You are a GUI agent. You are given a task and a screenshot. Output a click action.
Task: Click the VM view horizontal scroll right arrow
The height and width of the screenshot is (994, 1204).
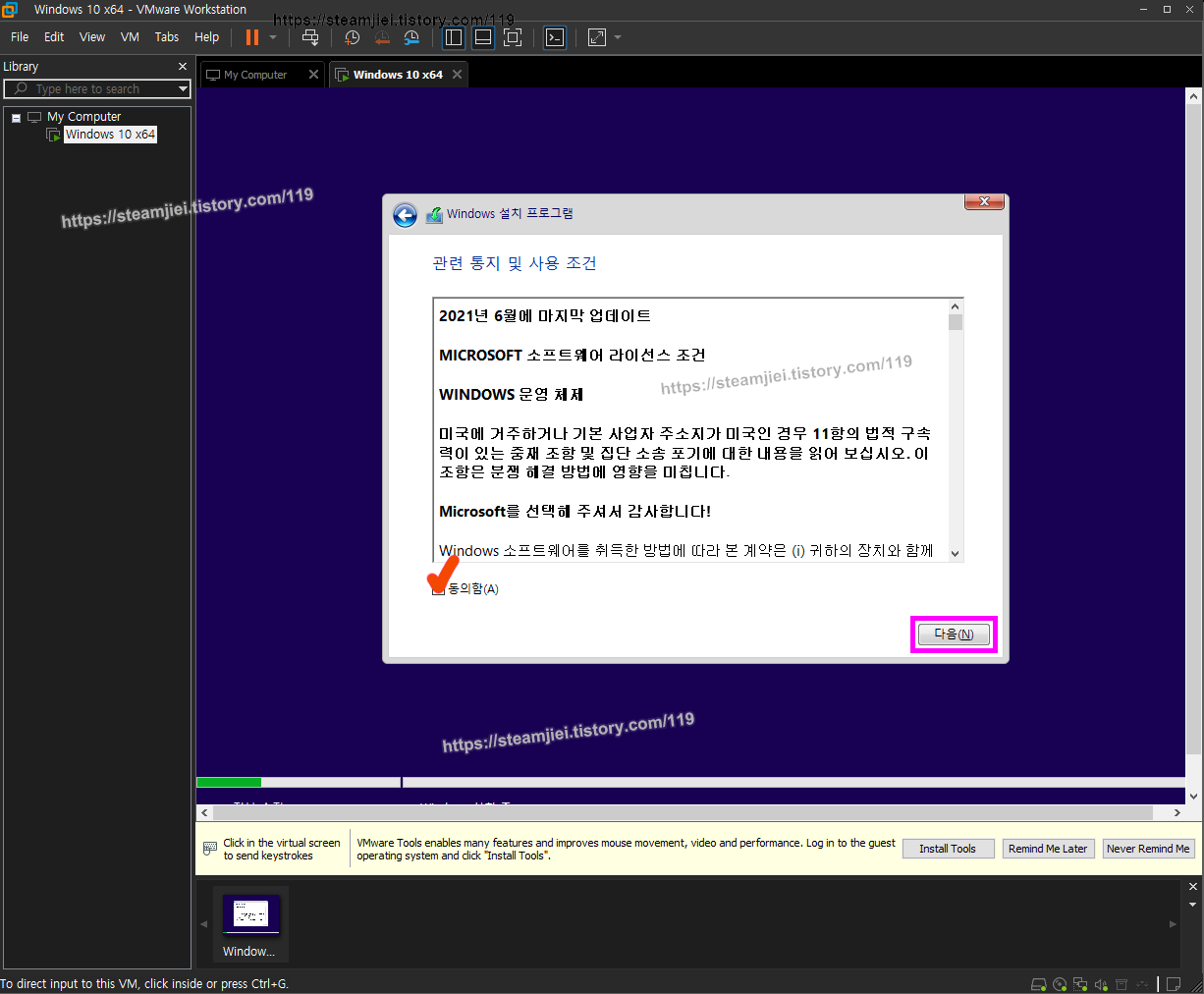[x=1177, y=812]
